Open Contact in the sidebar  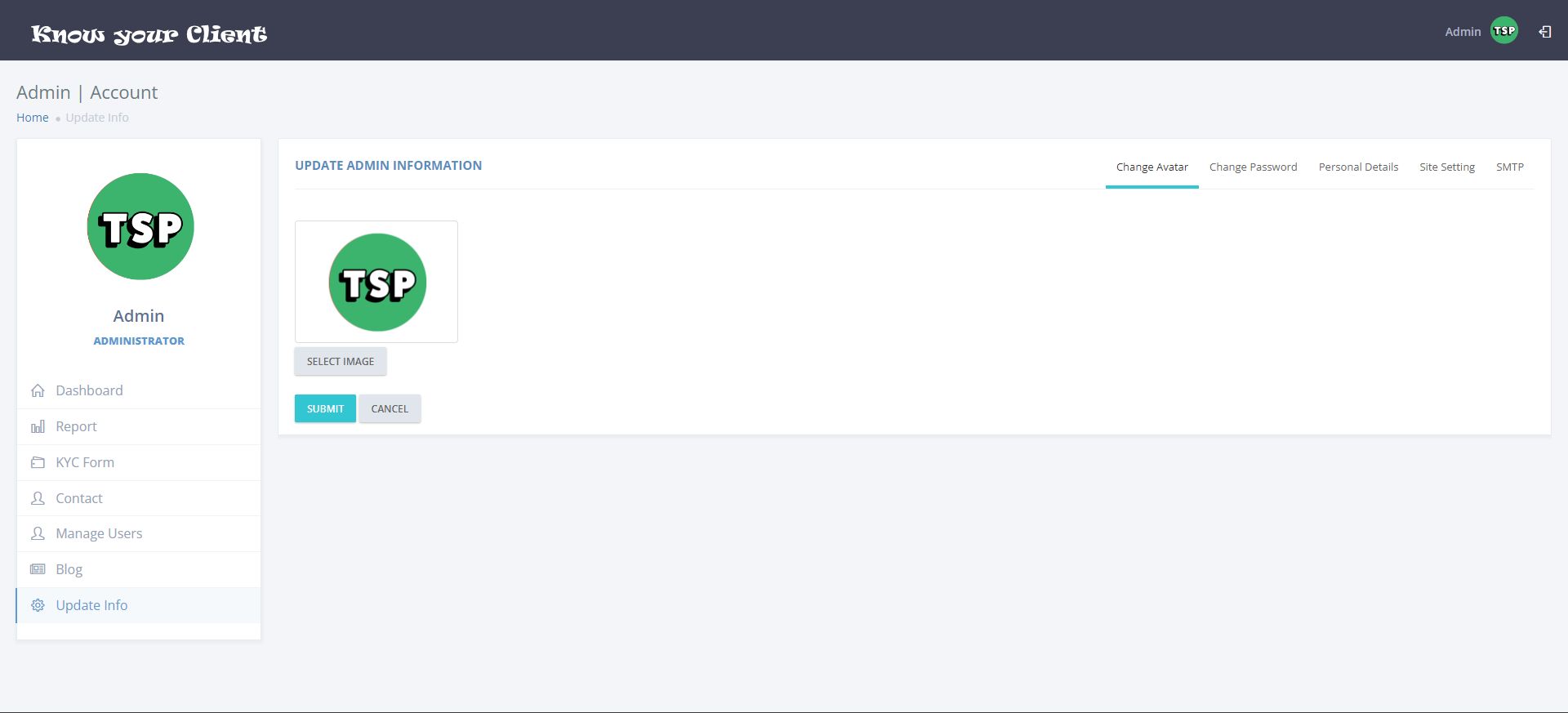pos(139,498)
